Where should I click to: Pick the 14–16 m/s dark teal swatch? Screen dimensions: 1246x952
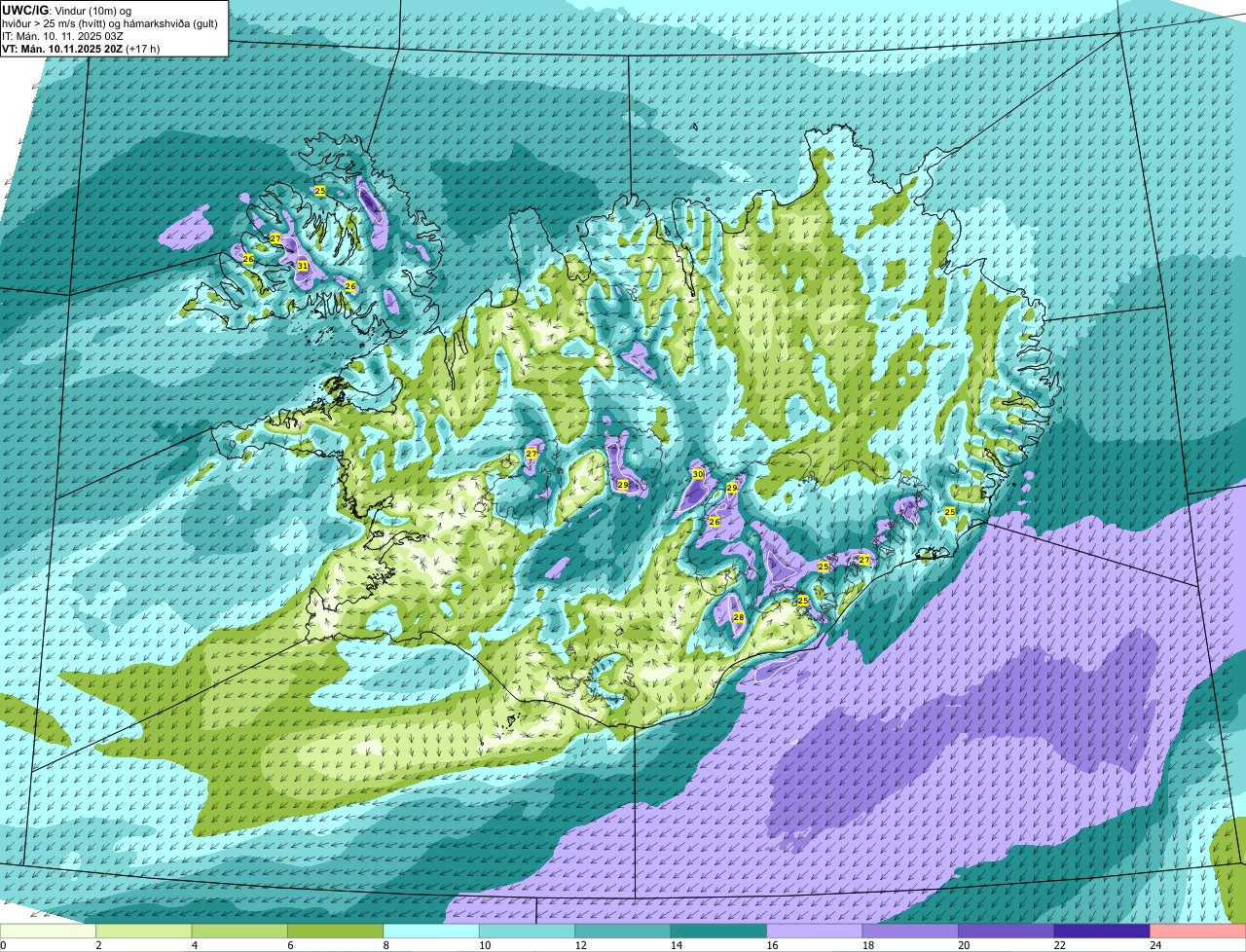pyautogui.click(x=719, y=931)
